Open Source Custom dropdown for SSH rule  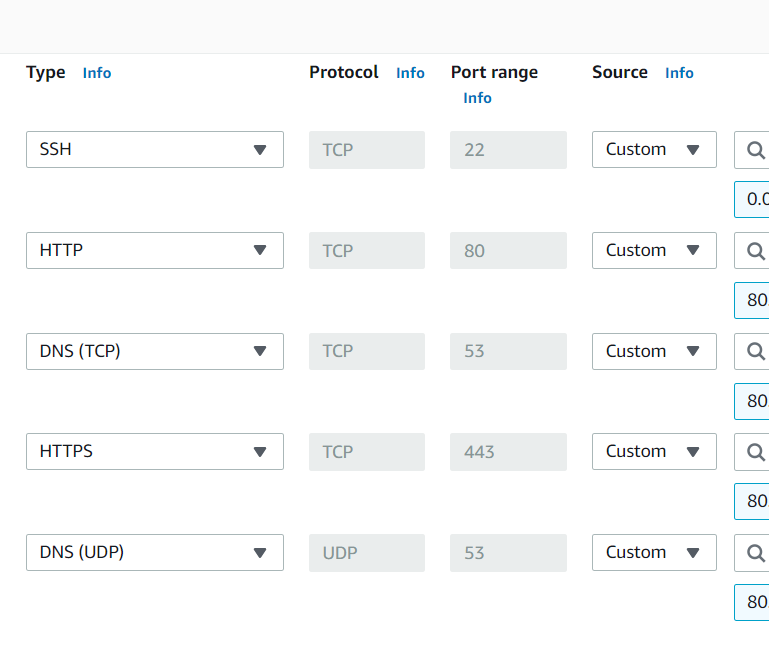point(654,150)
